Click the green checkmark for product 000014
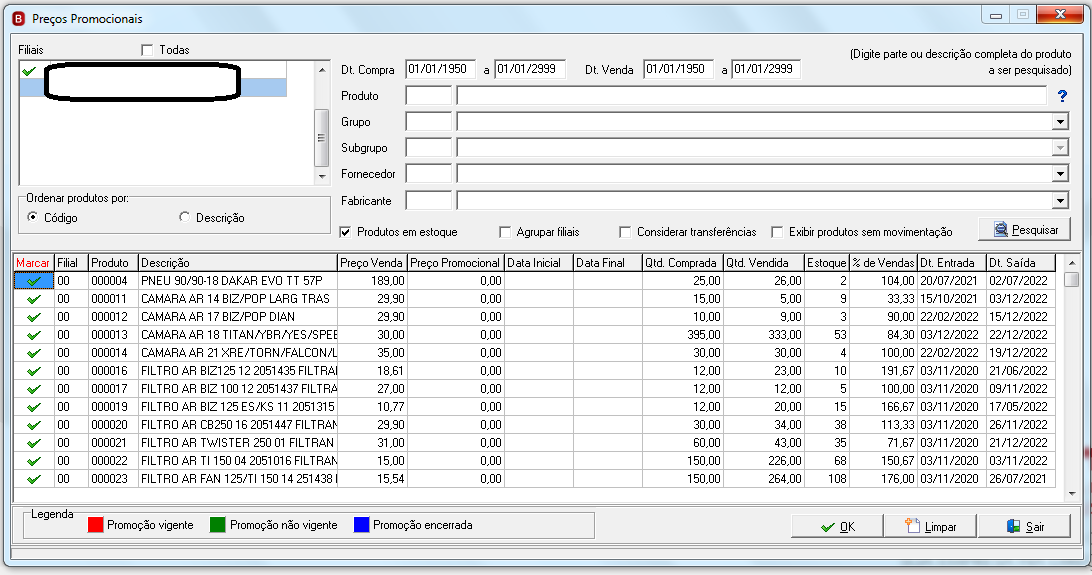Screen dimensions: 1092x575 [x=34, y=353]
